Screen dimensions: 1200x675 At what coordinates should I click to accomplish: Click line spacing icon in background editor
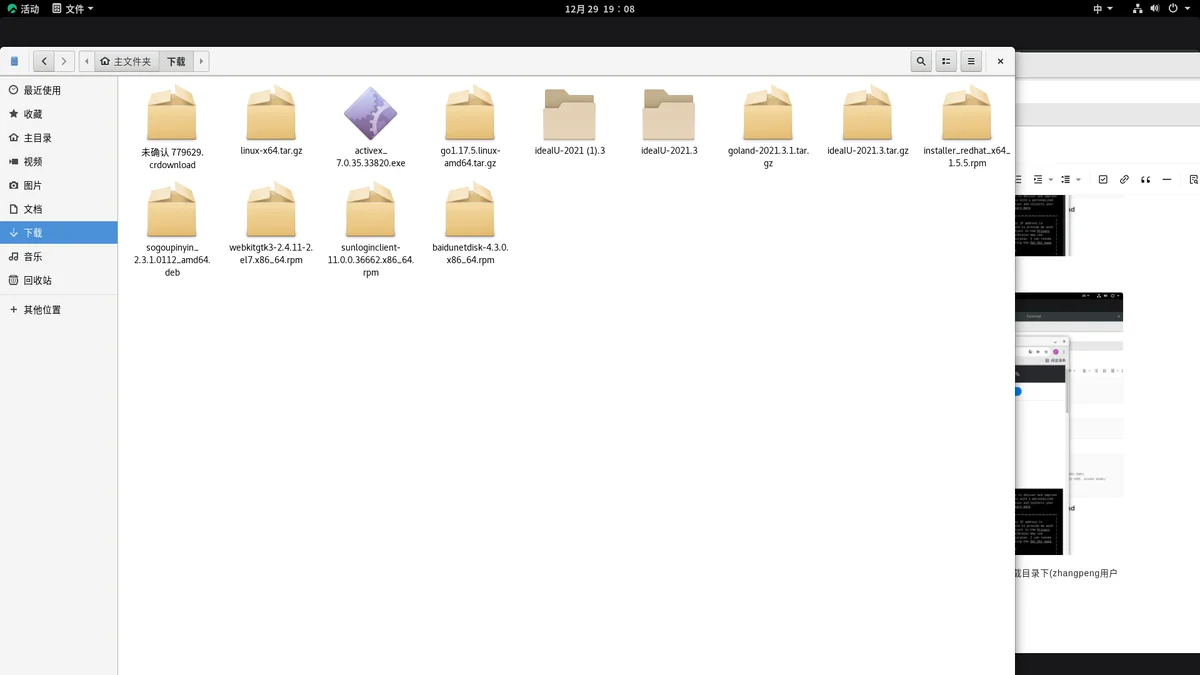(x=1066, y=179)
